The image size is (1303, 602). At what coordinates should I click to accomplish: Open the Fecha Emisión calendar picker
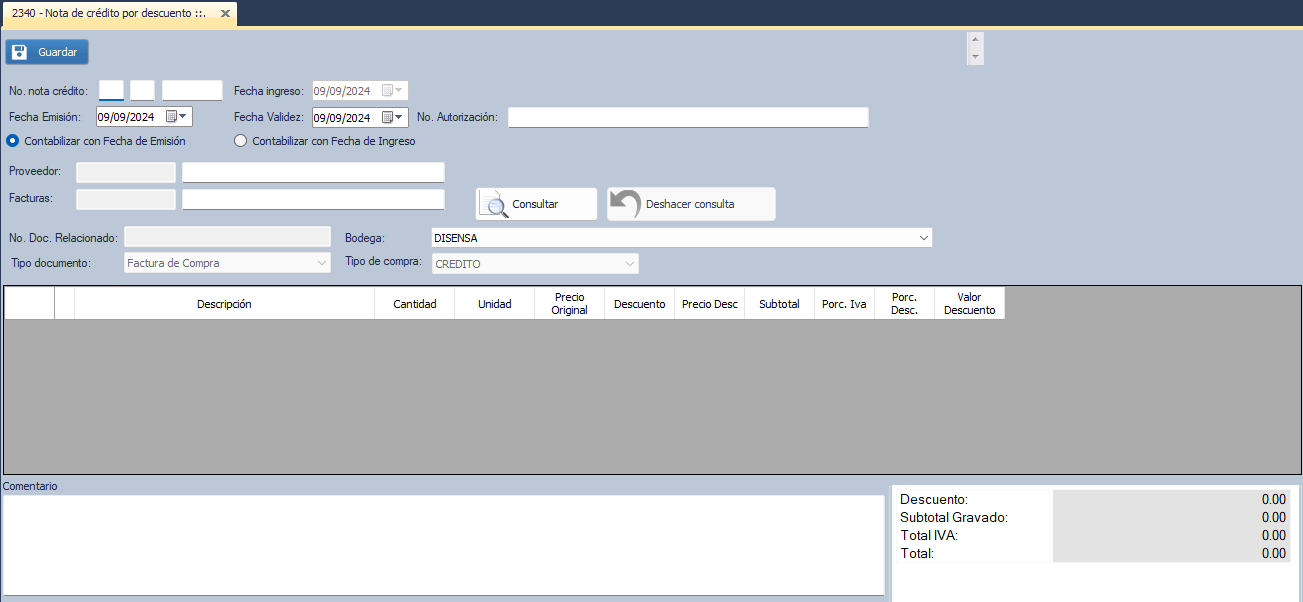(x=177, y=117)
